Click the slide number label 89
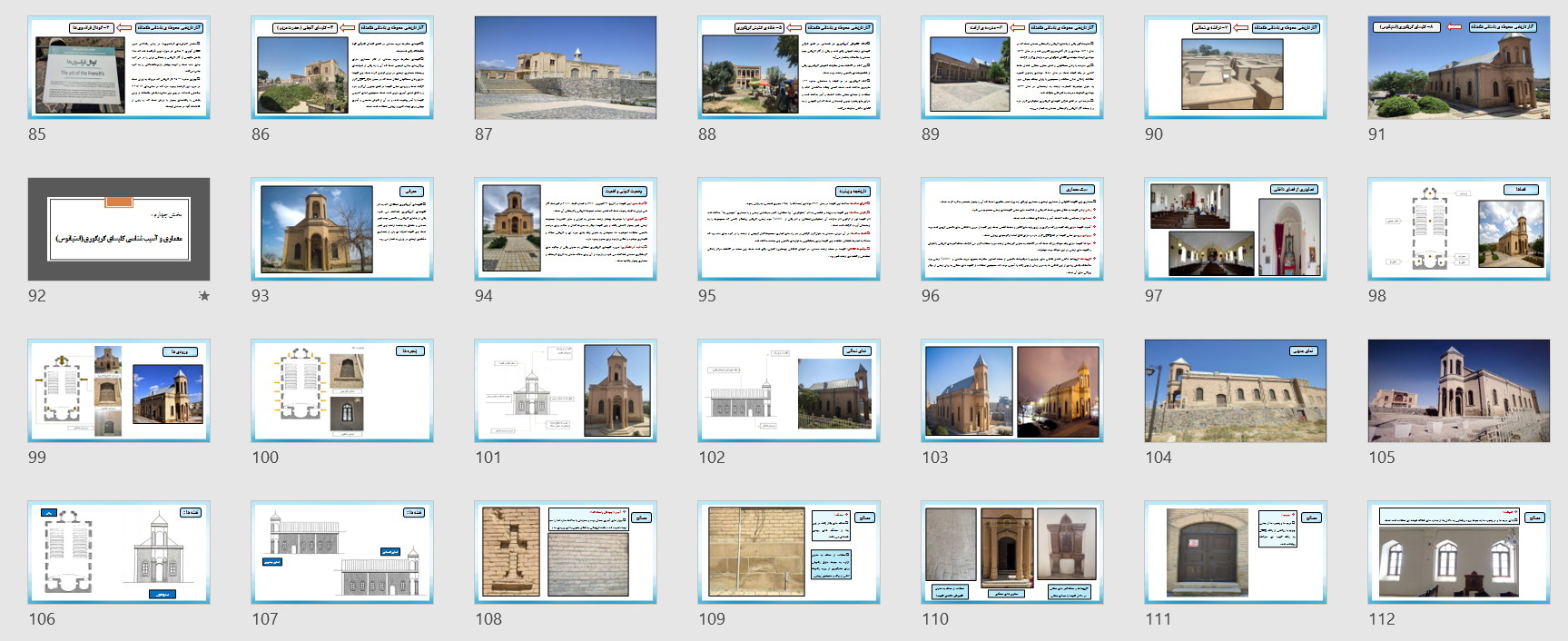Image resolution: width=1568 pixels, height=641 pixels. (931, 134)
